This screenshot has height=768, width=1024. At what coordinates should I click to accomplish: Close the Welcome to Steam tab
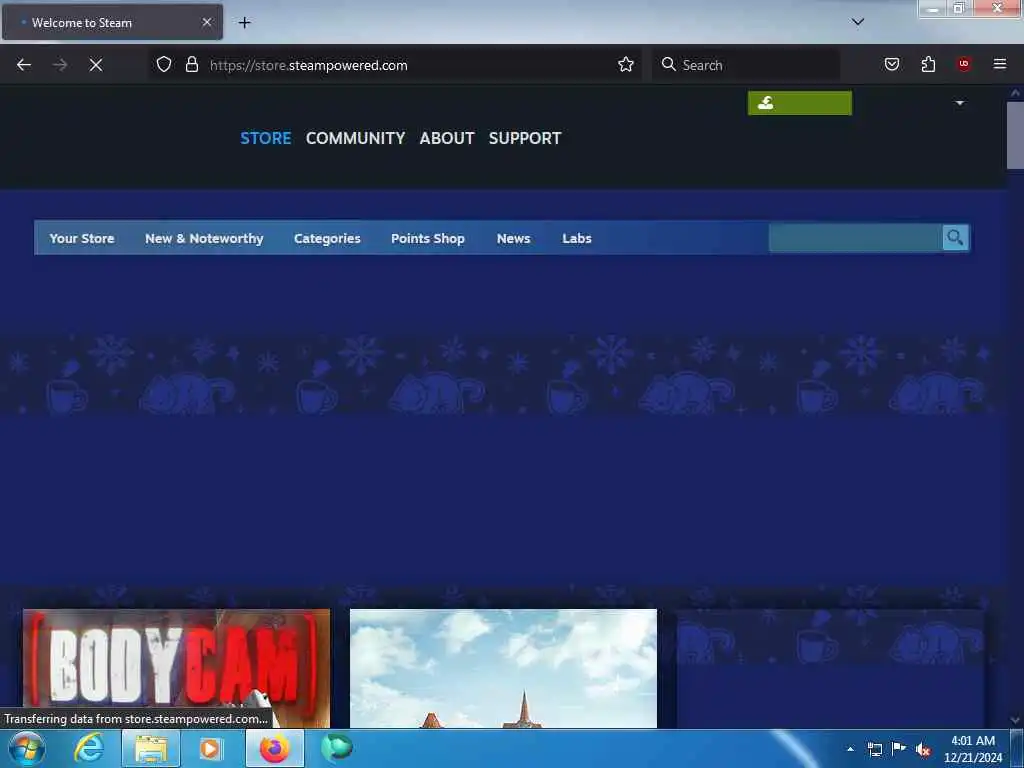click(x=207, y=22)
